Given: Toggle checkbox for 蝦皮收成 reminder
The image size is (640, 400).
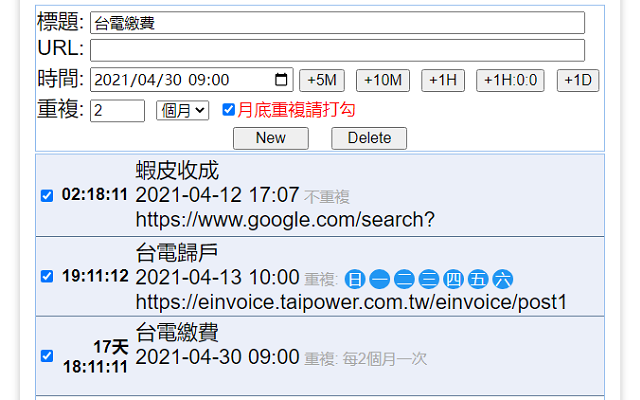Looking at the screenshot, I should [47, 196].
